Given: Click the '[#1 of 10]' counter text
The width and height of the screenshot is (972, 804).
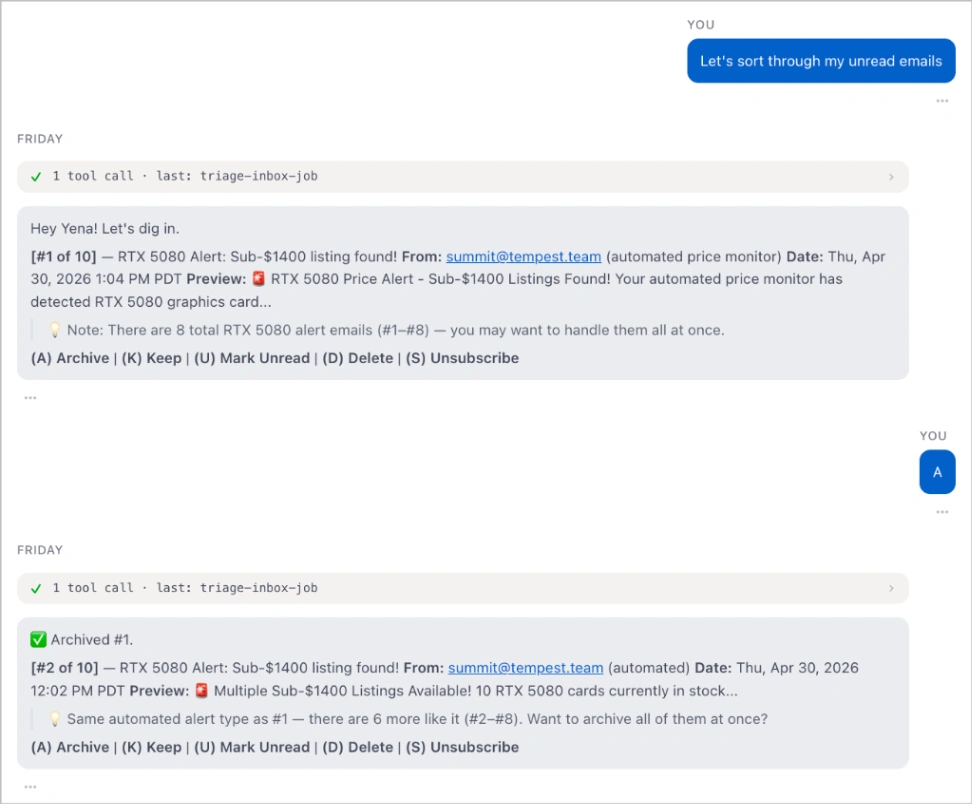Looking at the screenshot, I should pyautogui.click(x=63, y=257).
